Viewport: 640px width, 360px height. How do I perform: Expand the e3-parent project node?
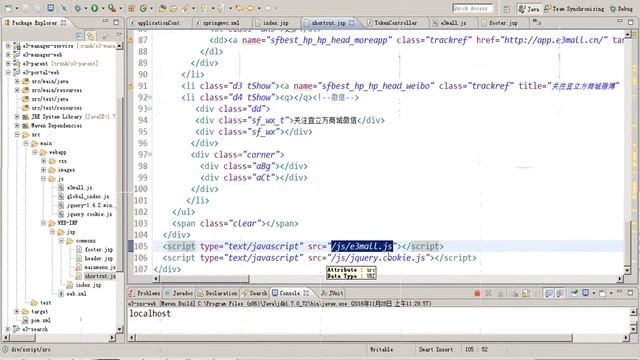coord(8,63)
